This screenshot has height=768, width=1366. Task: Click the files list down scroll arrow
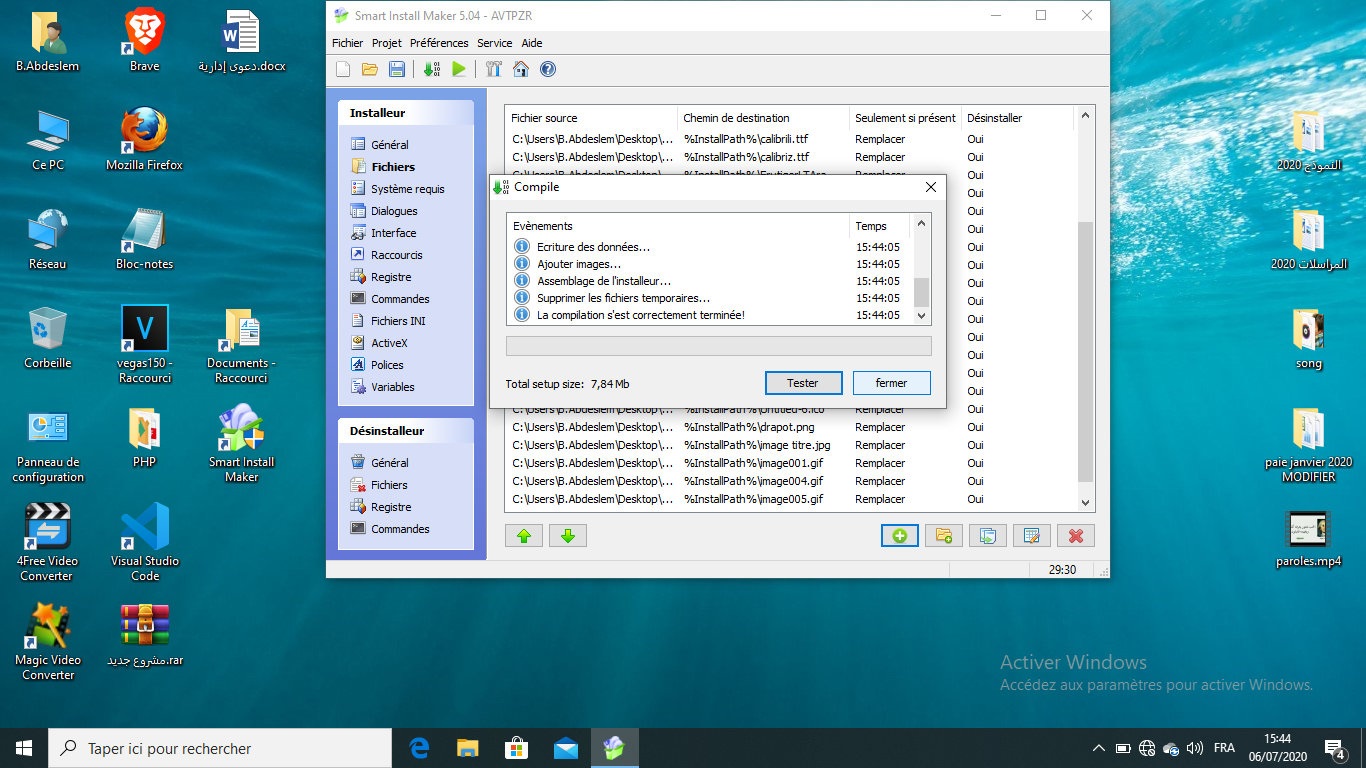1086,502
